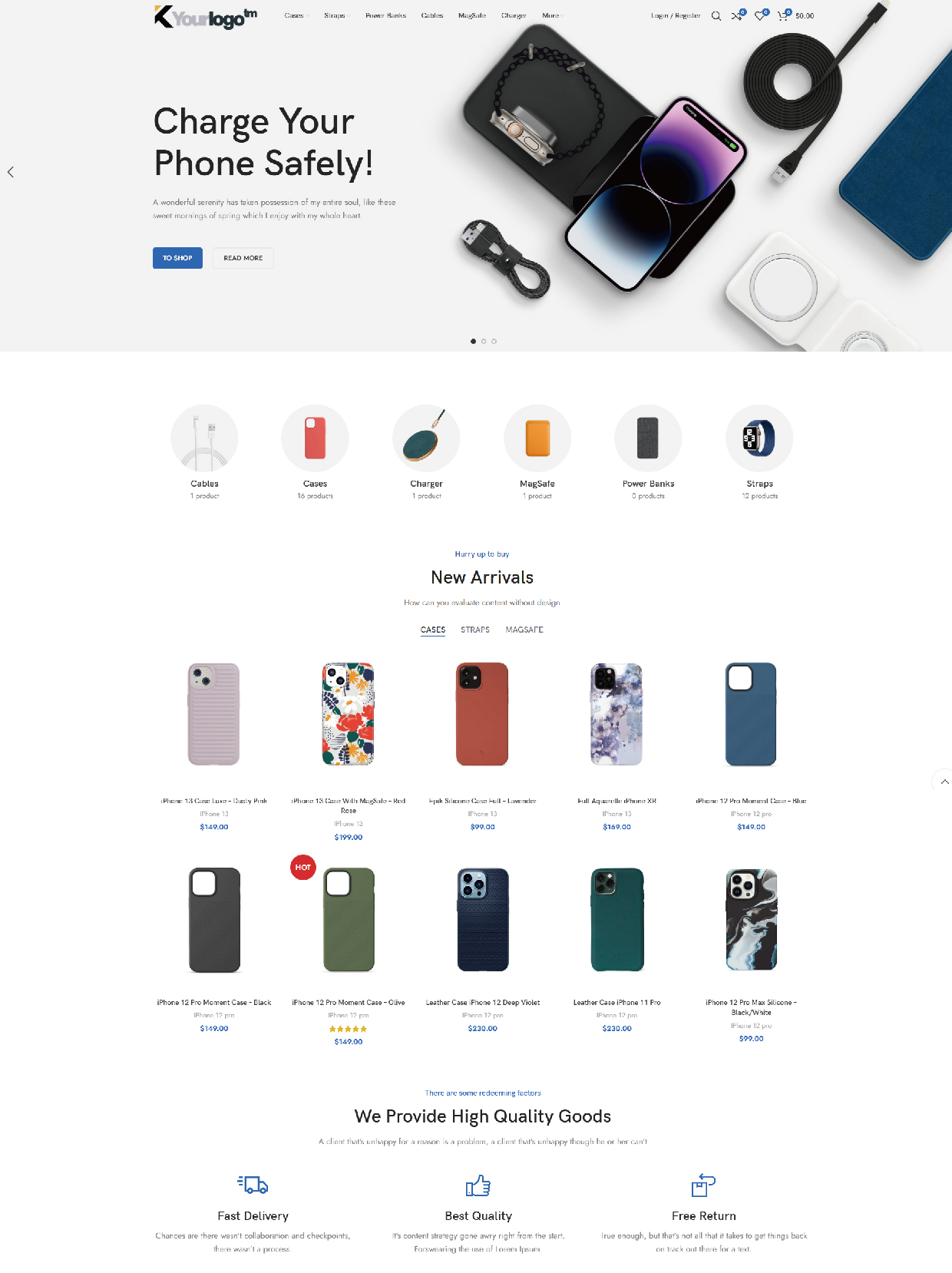Click the Free Return box icon
952x1273 pixels.
[x=703, y=1185]
